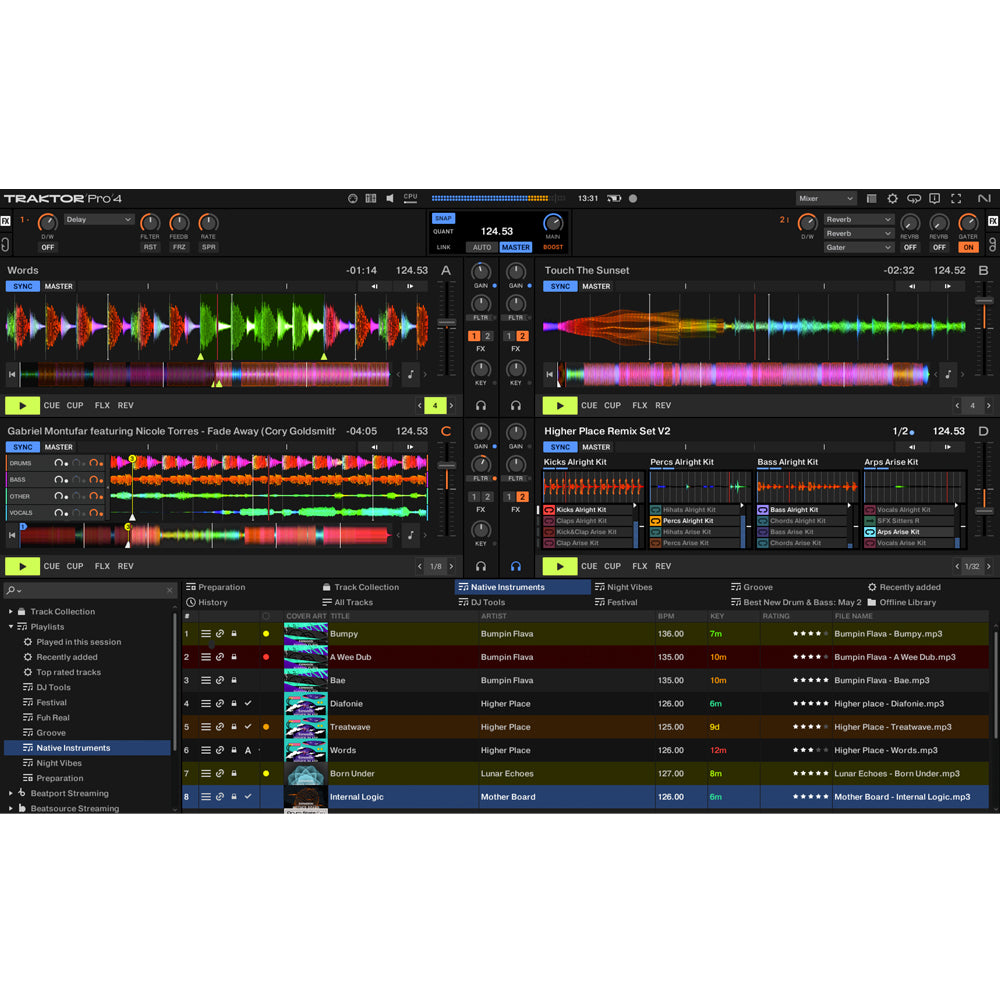Viewport: 1000px width, 1000px height.
Task: Click the CPU meter in the top bar
Action: 409,198
